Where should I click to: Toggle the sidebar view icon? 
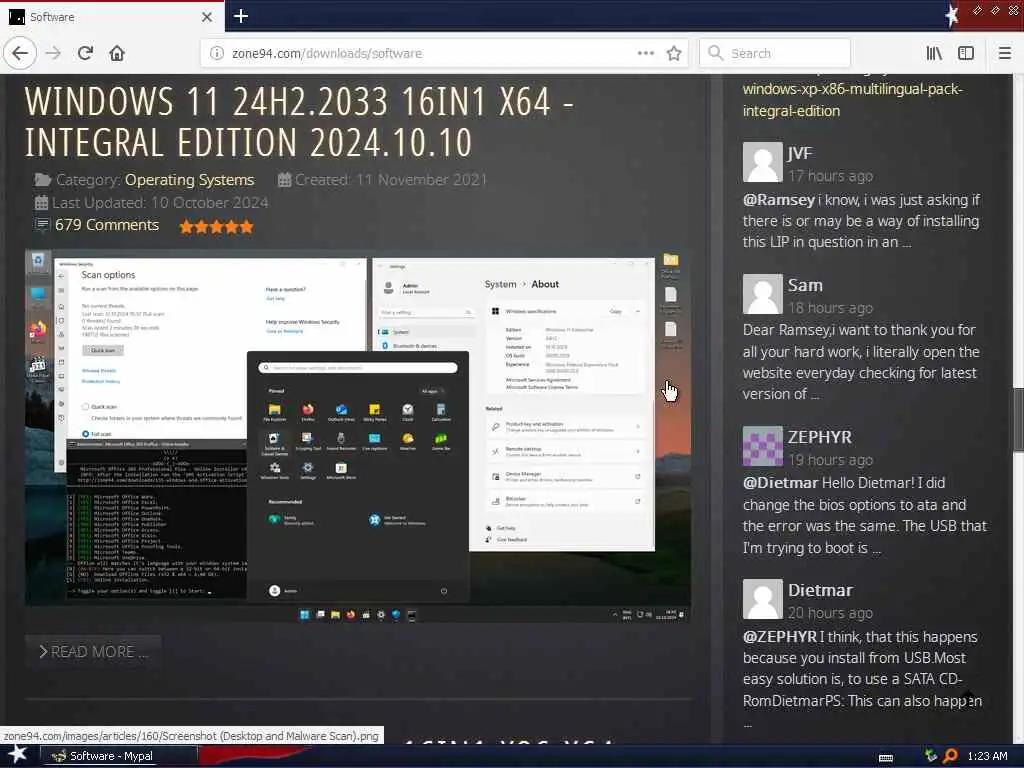(x=966, y=53)
